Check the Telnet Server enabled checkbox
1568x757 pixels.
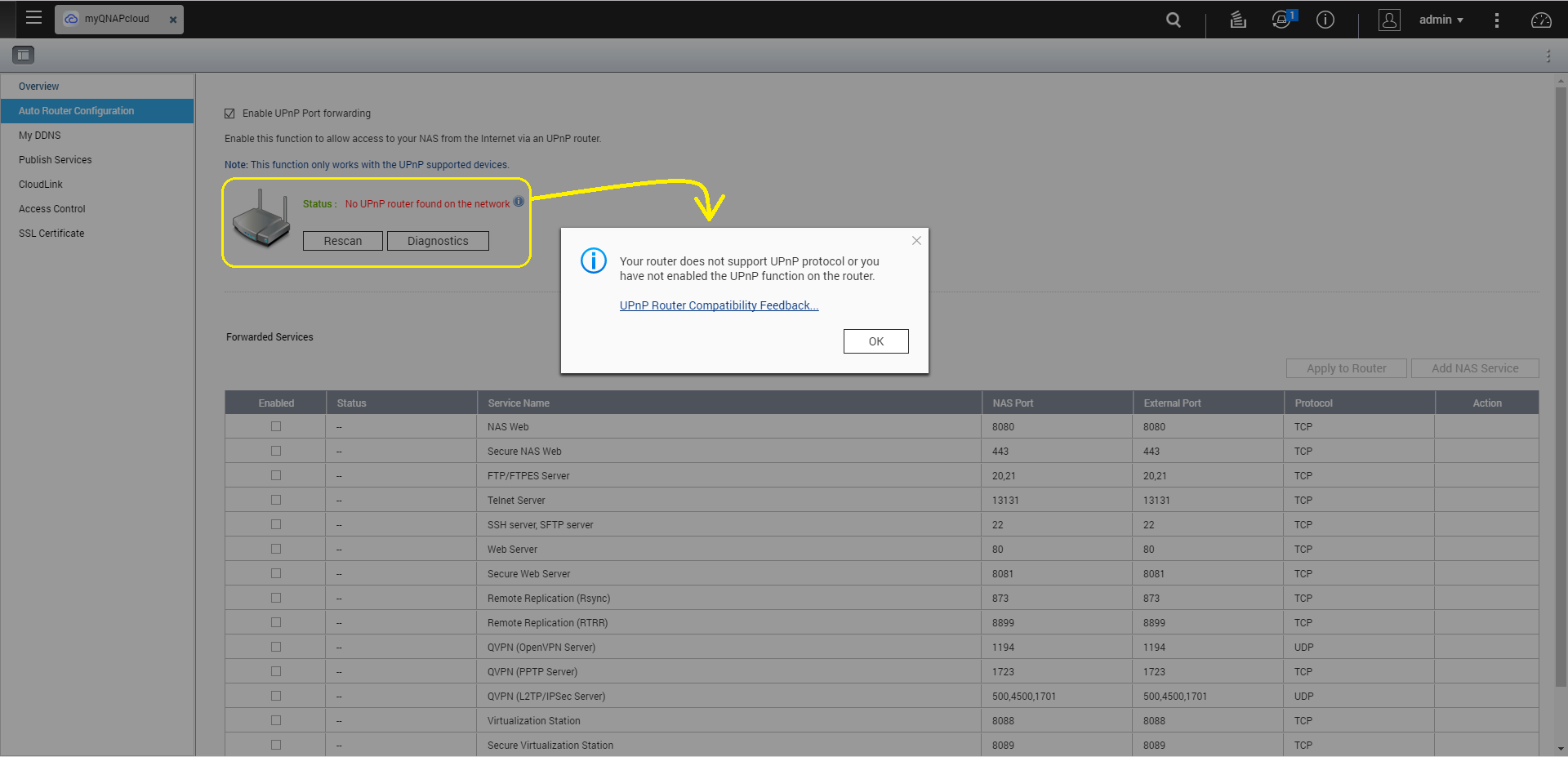pos(275,499)
